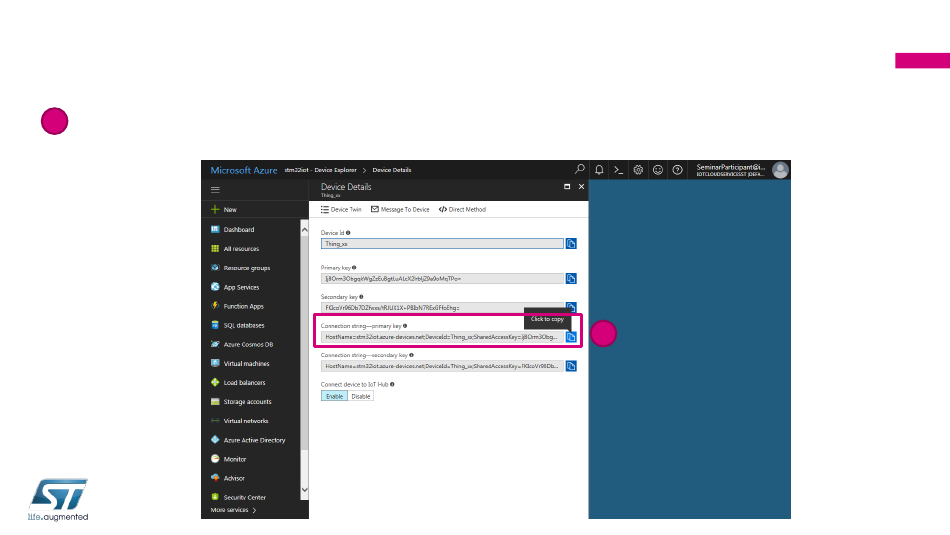950x535 pixels.
Task: Click the Primary key field
Action: click(x=442, y=279)
